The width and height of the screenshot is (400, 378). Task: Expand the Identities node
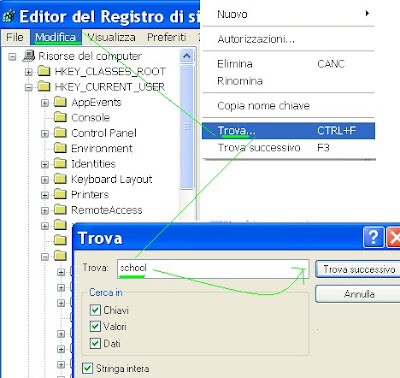tap(45, 165)
